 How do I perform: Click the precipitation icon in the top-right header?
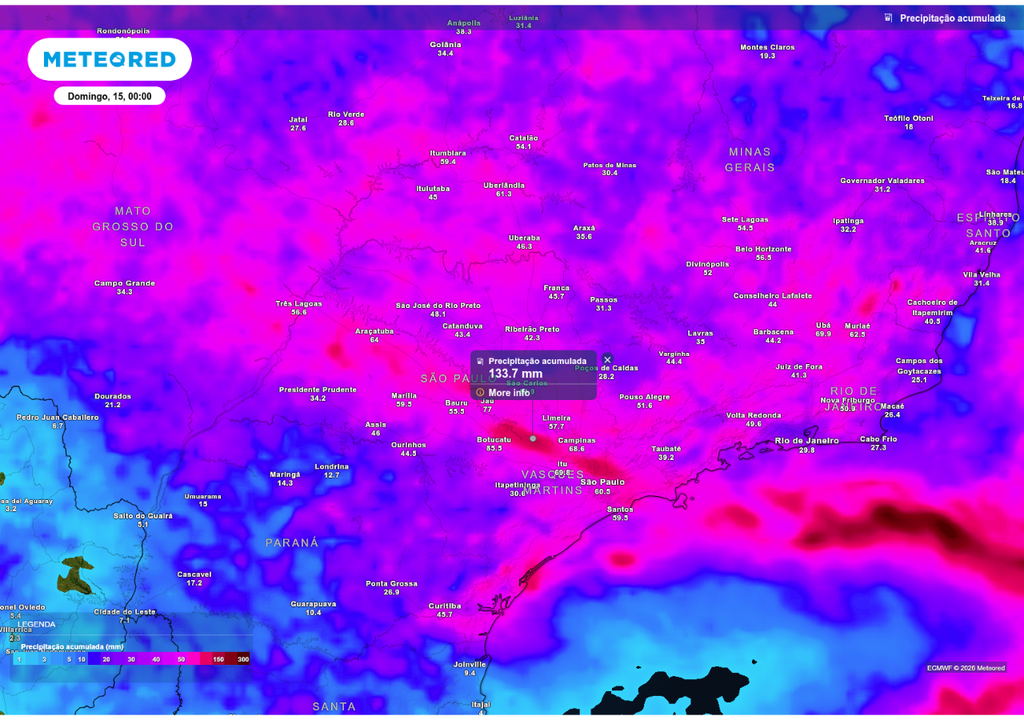(889, 16)
